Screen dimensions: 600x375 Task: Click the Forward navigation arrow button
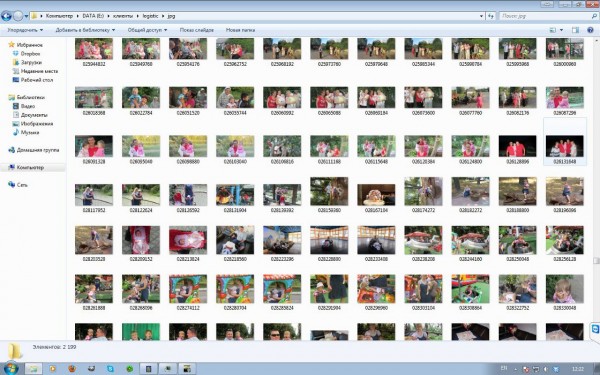[18, 16]
